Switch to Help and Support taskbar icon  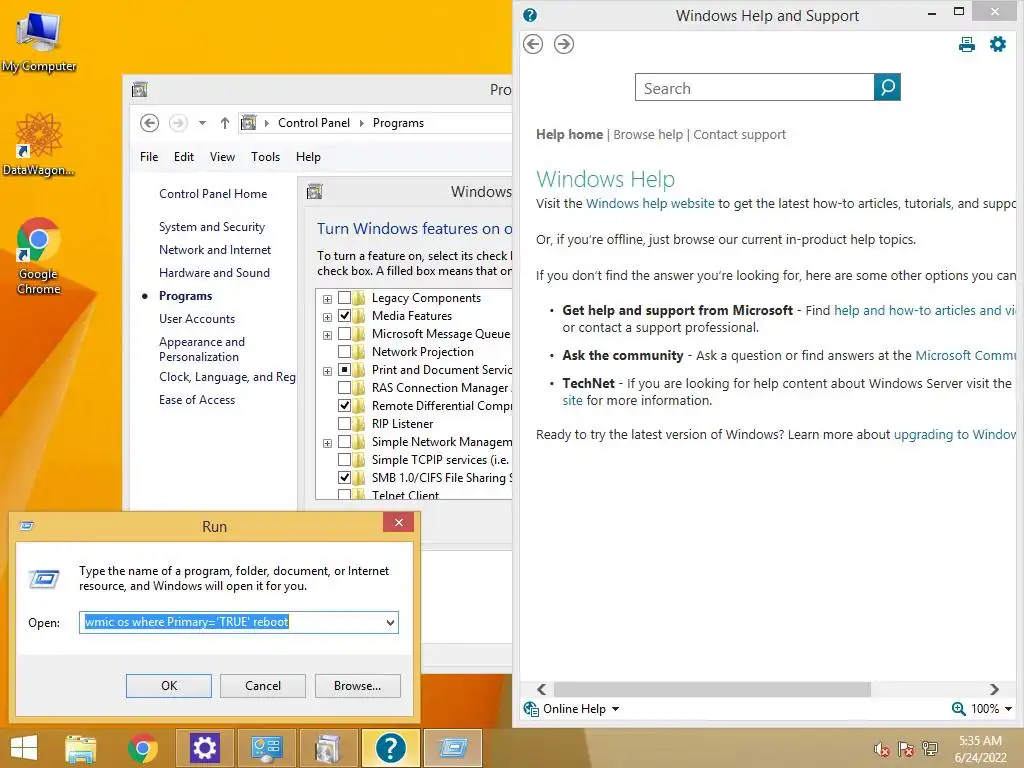[x=390, y=748]
